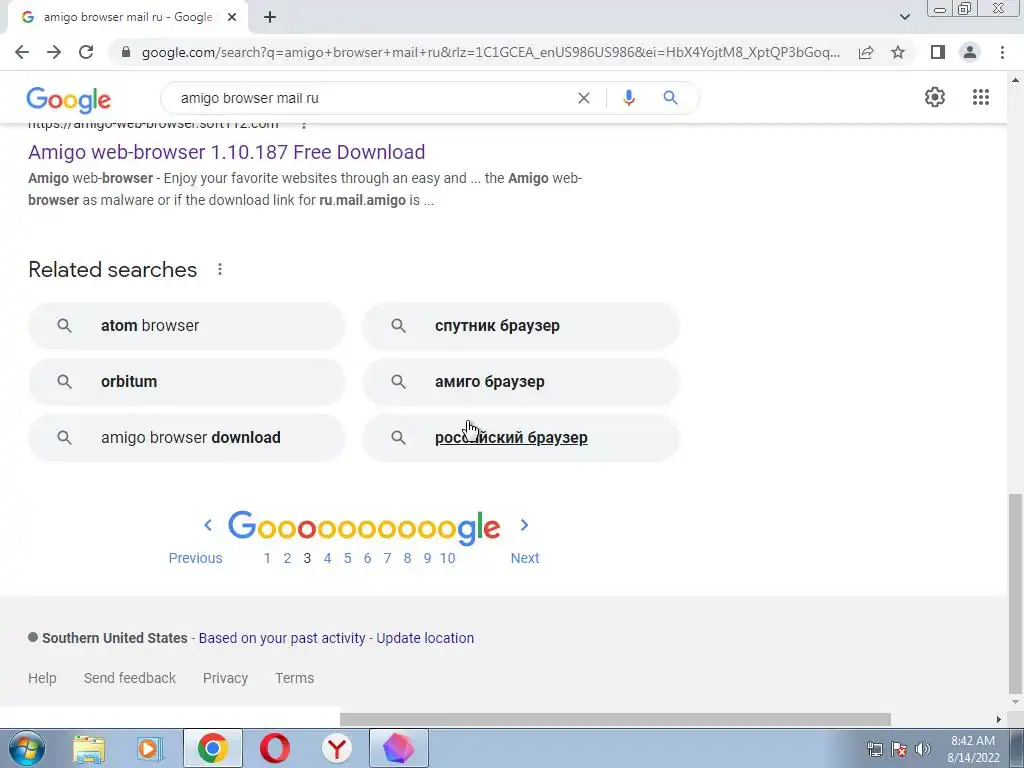Jump to results page 7
Viewport: 1024px width, 768px height.
(x=387, y=558)
